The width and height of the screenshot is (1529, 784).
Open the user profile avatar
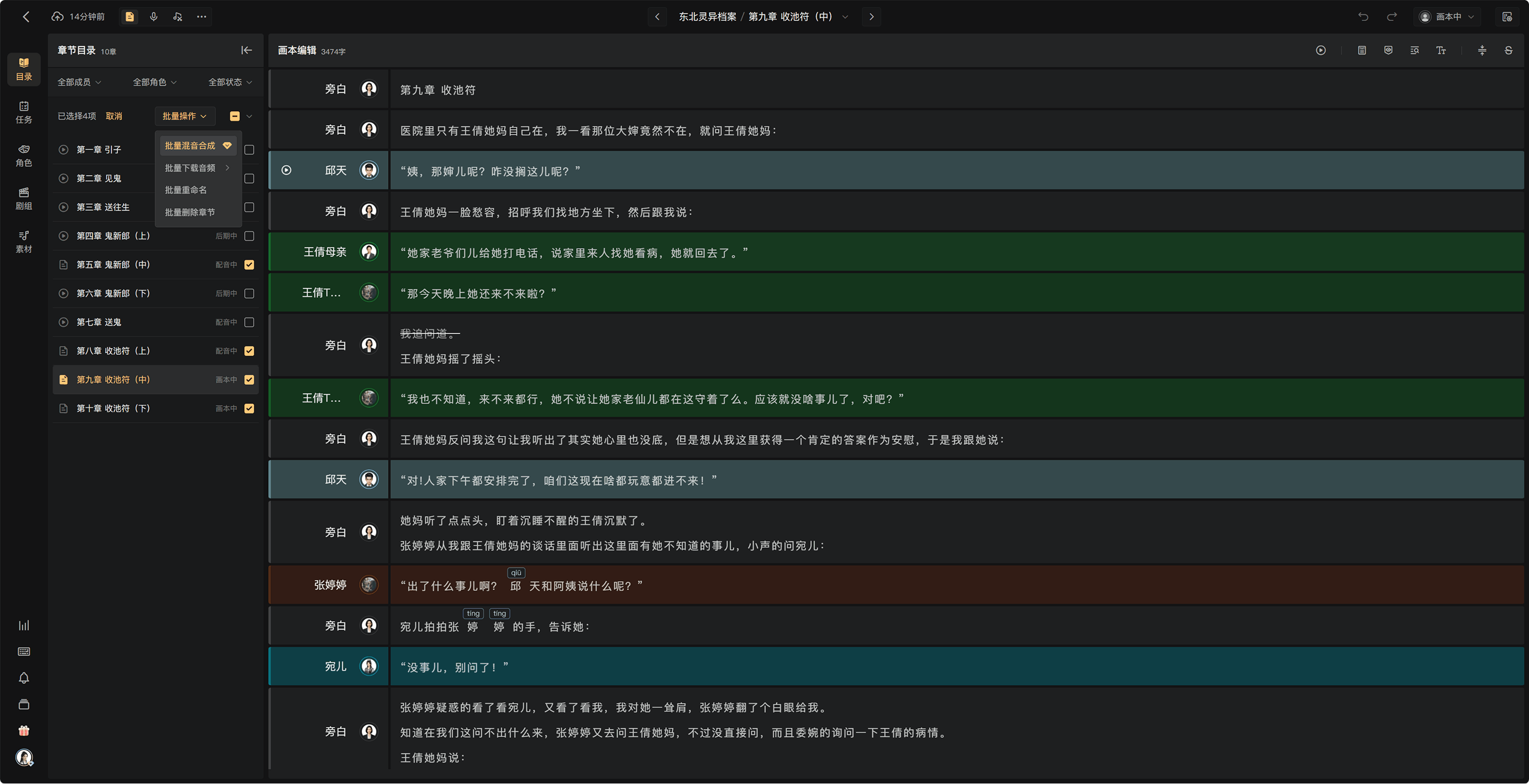tap(24, 757)
